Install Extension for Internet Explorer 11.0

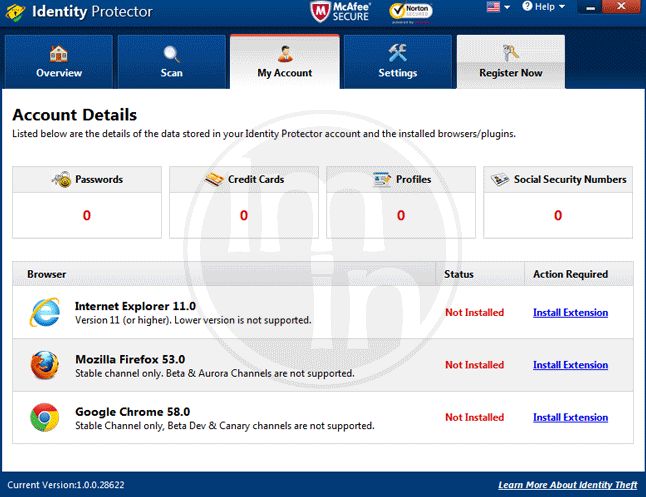570,313
